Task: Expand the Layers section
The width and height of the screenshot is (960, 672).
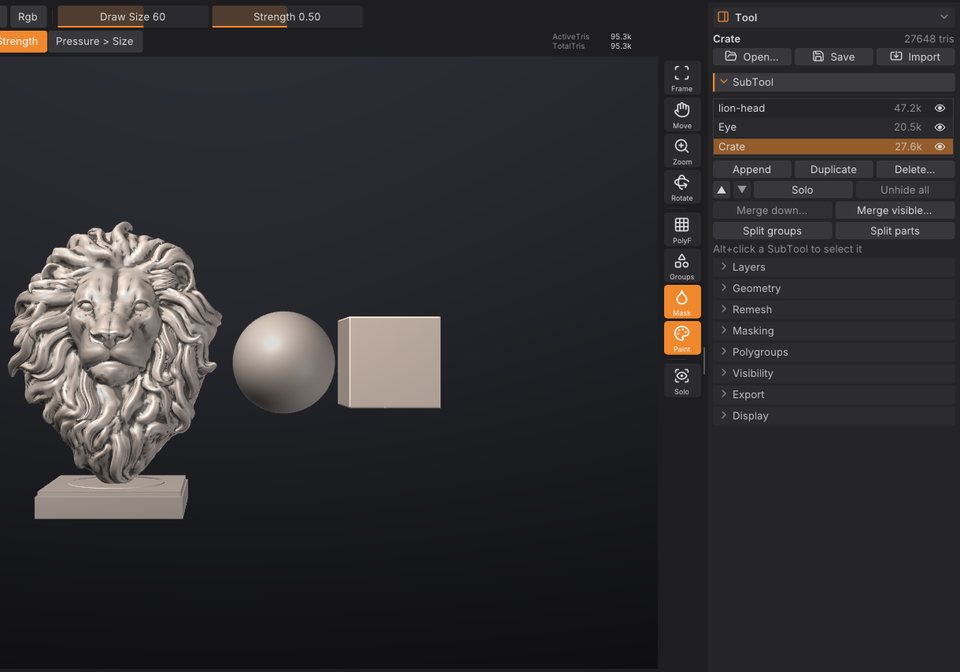Action: [833, 267]
